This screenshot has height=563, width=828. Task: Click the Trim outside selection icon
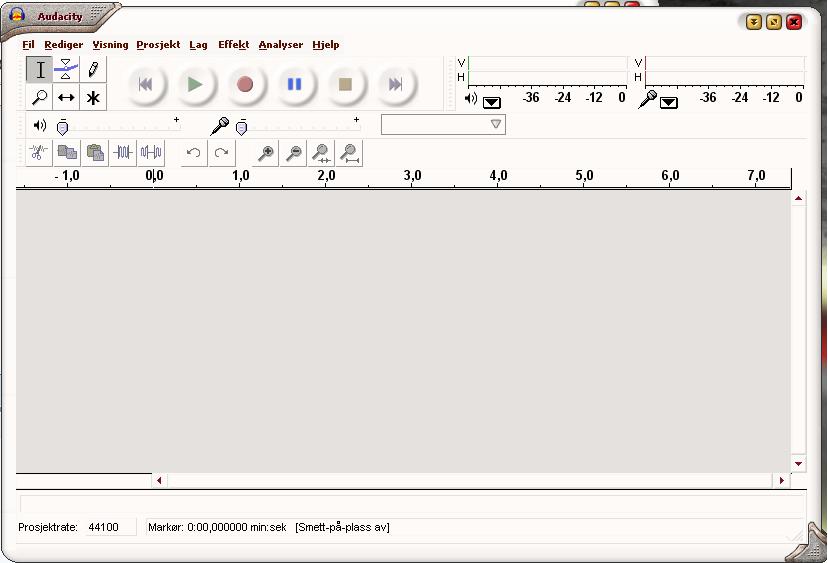point(123,153)
